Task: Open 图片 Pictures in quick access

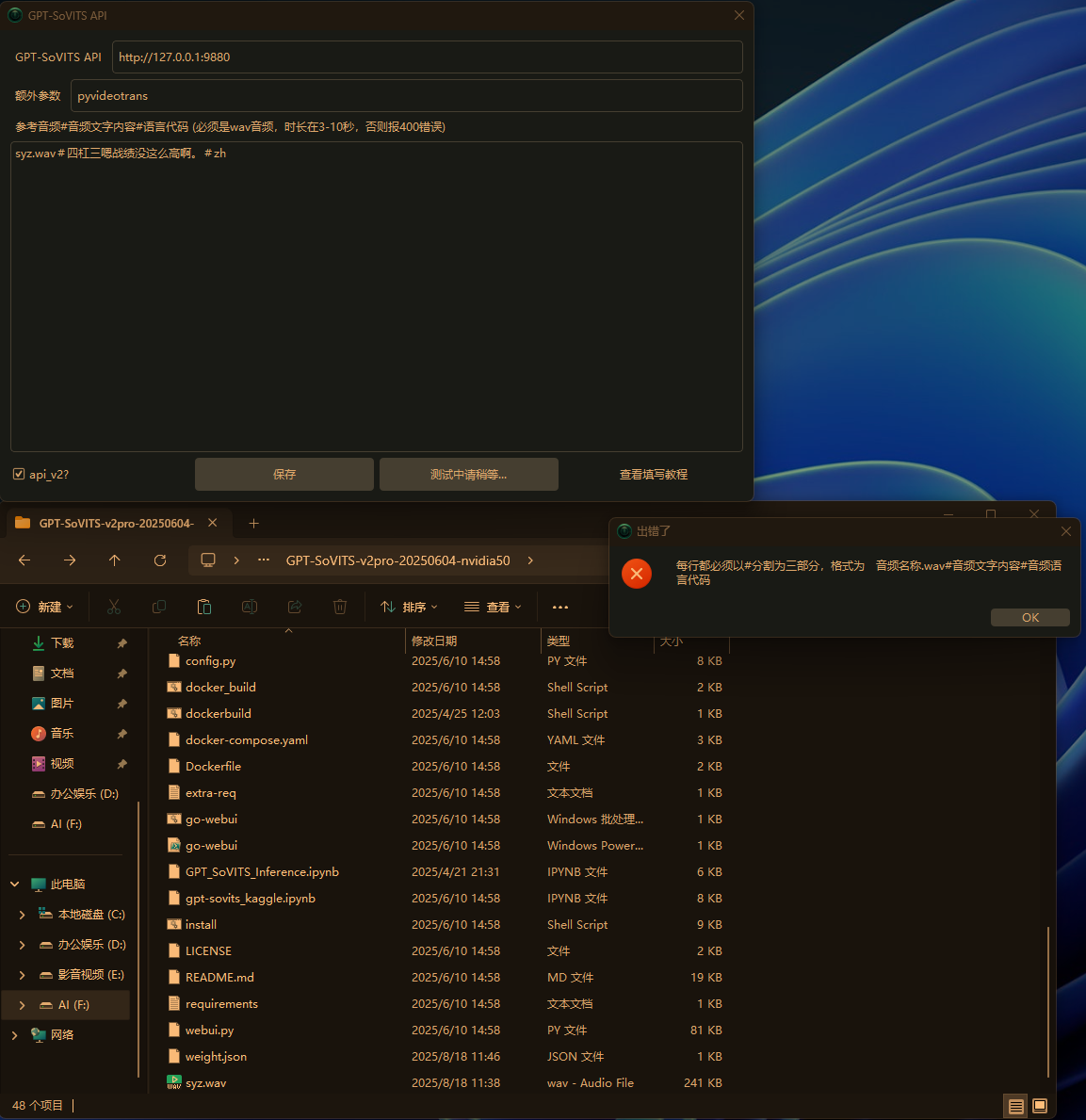Action: (62, 703)
